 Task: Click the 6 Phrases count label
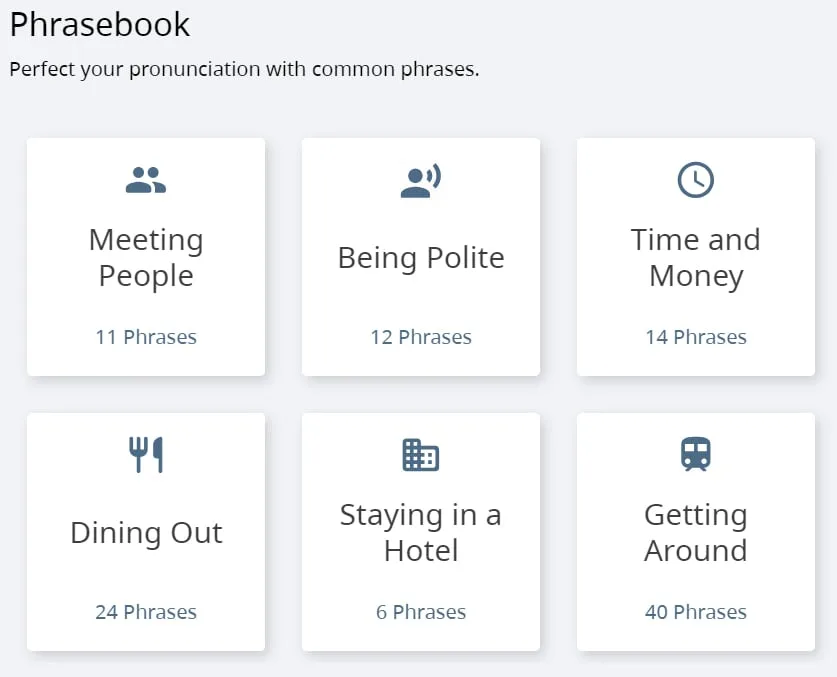pyautogui.click(x=421, y=612)
